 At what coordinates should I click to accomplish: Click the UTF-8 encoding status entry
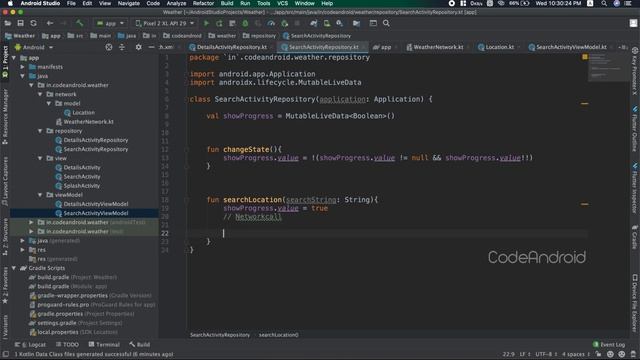tap(545, 354)
